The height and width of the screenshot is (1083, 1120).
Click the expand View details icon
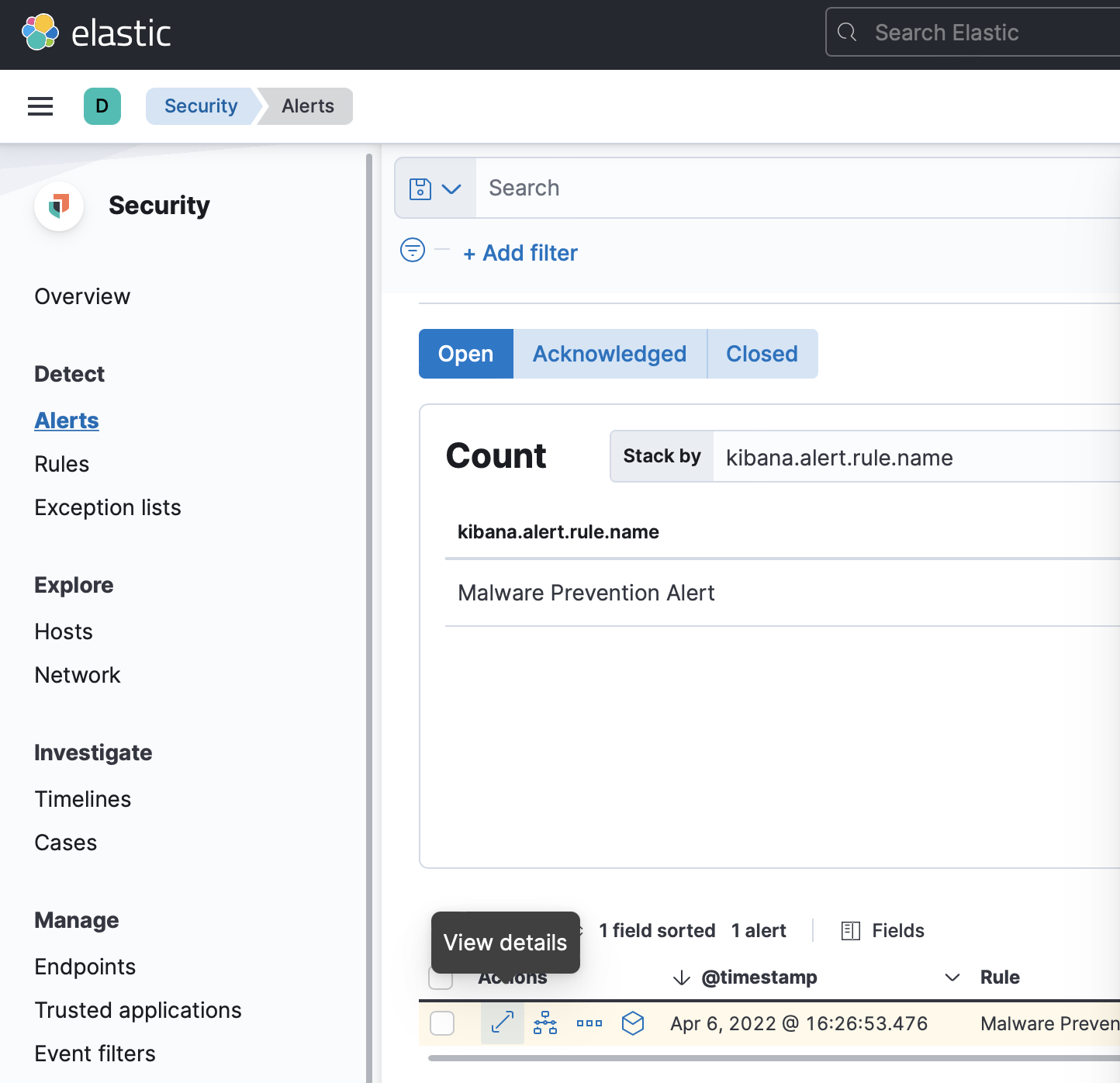click(x=503, y=1022)
